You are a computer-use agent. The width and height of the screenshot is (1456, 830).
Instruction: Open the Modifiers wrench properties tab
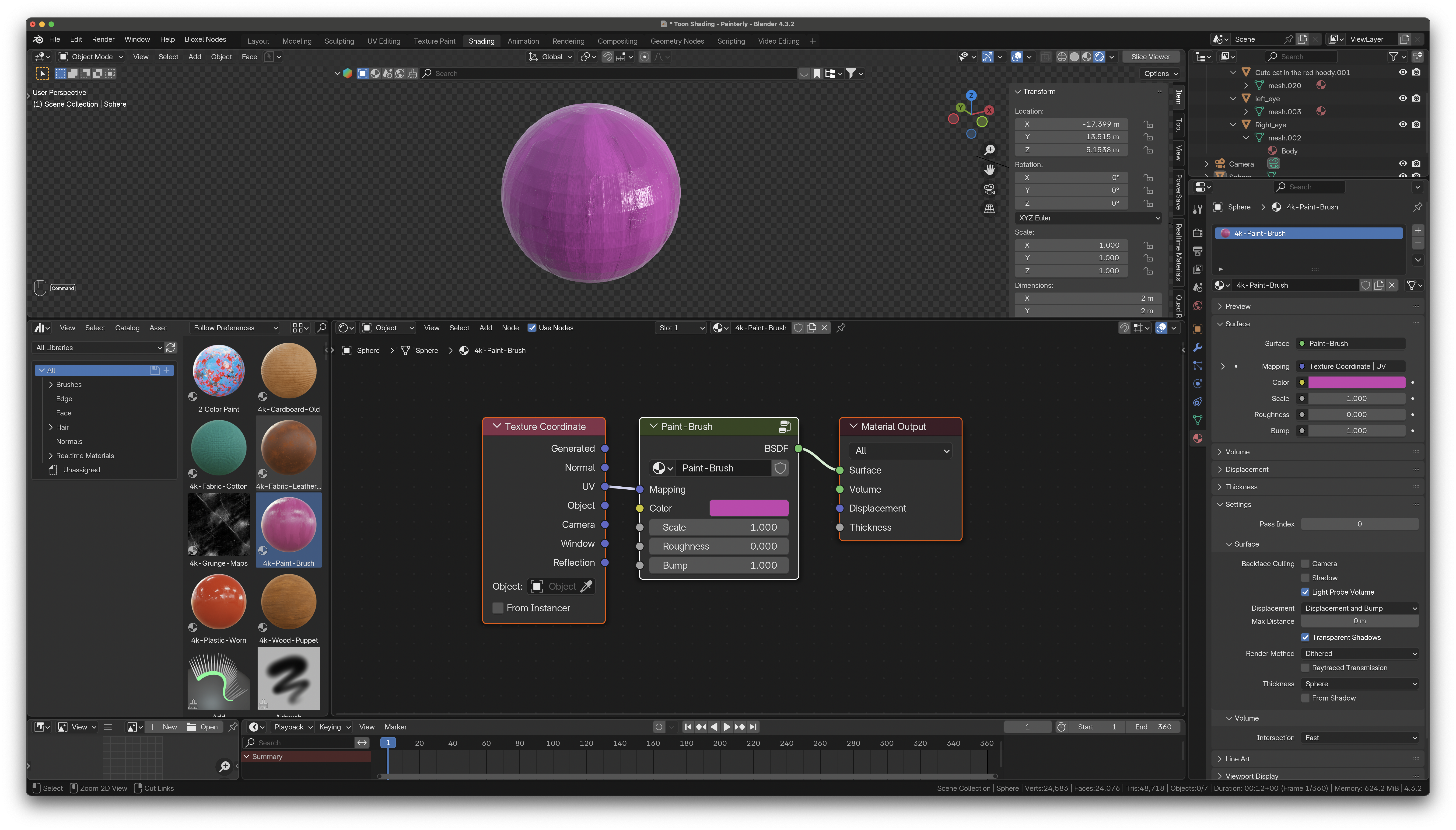point(1198,347)
